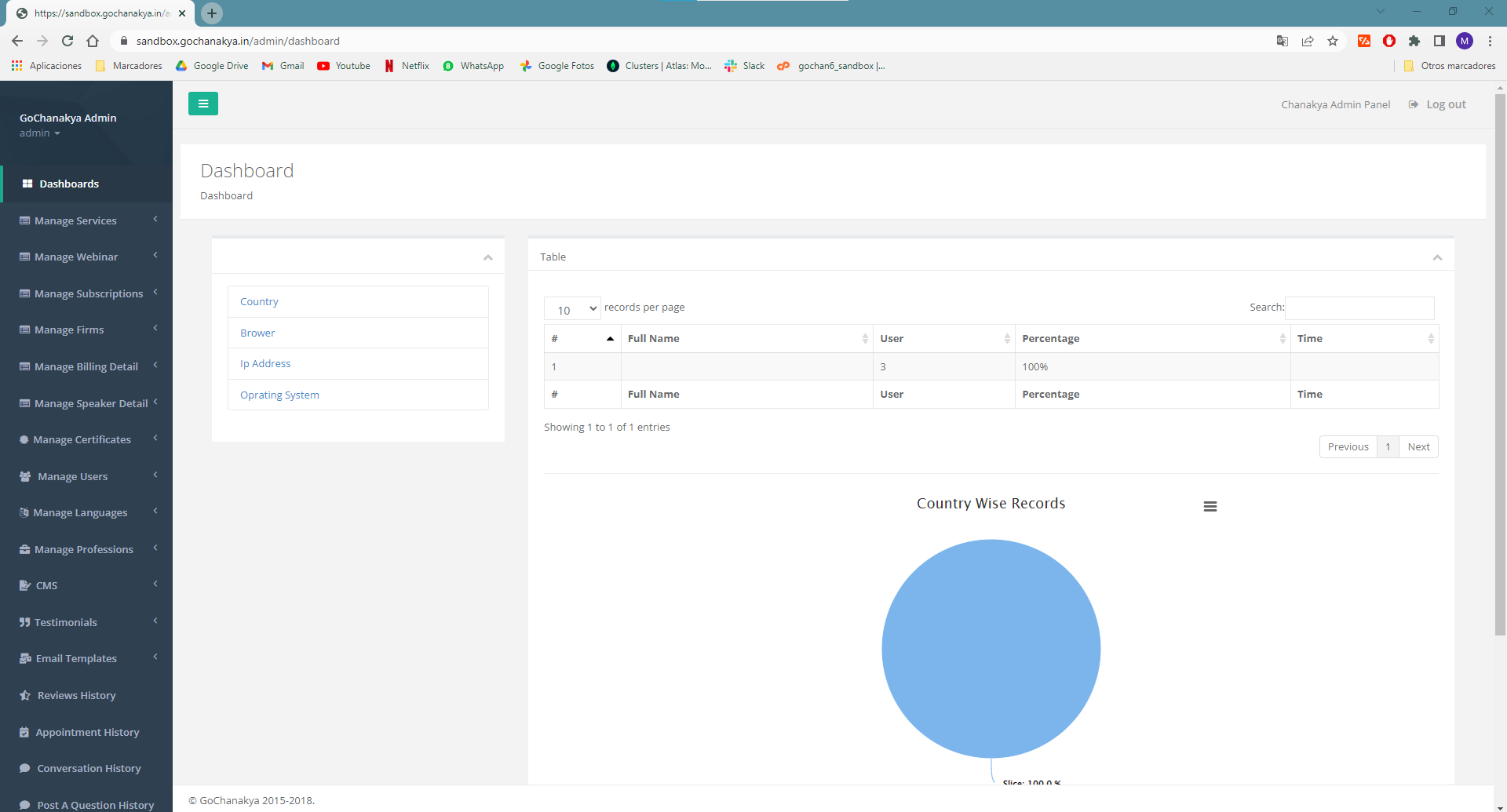Viewport: 1507px width, 812px height.
Task: Open Manage Webinar menu item
Action: coord(86,257)
